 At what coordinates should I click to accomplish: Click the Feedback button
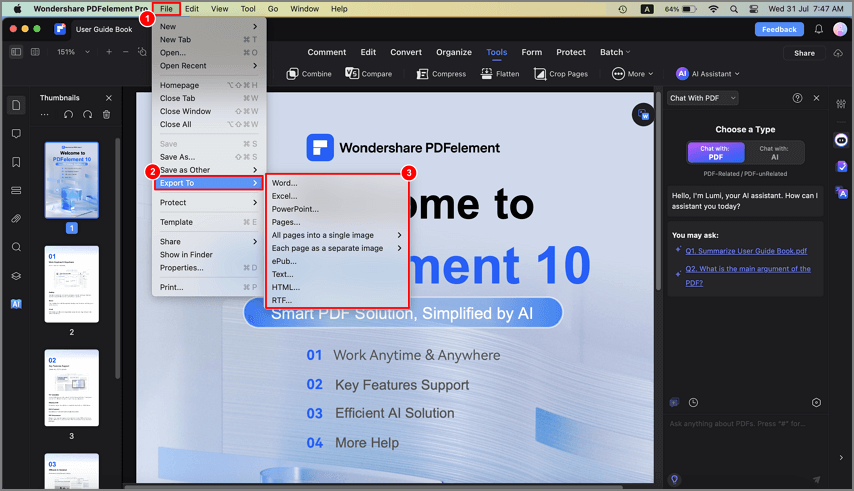pos(779,29)
